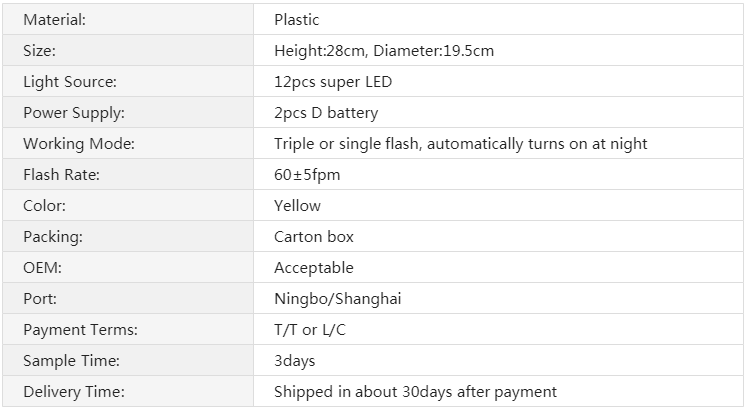Click the Working Mode label
Viewport: 746px width, 409px height.
(79, 144)
